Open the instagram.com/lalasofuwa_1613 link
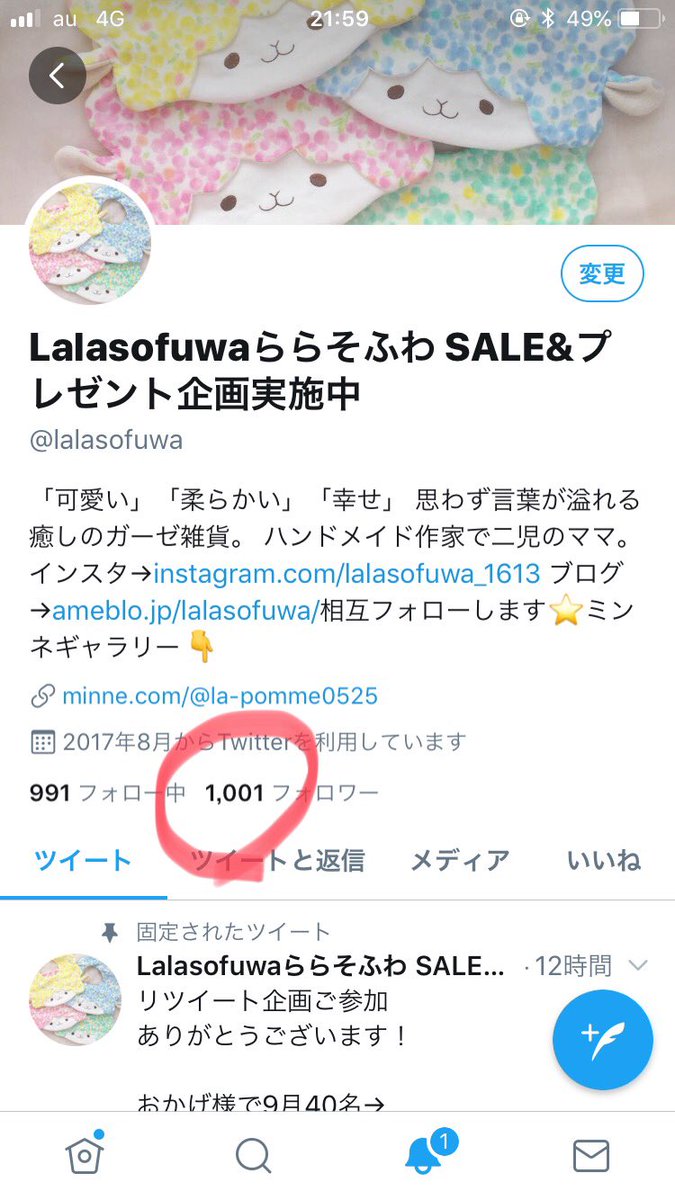This screenshot has height=1200, width=675. (347, 575)
